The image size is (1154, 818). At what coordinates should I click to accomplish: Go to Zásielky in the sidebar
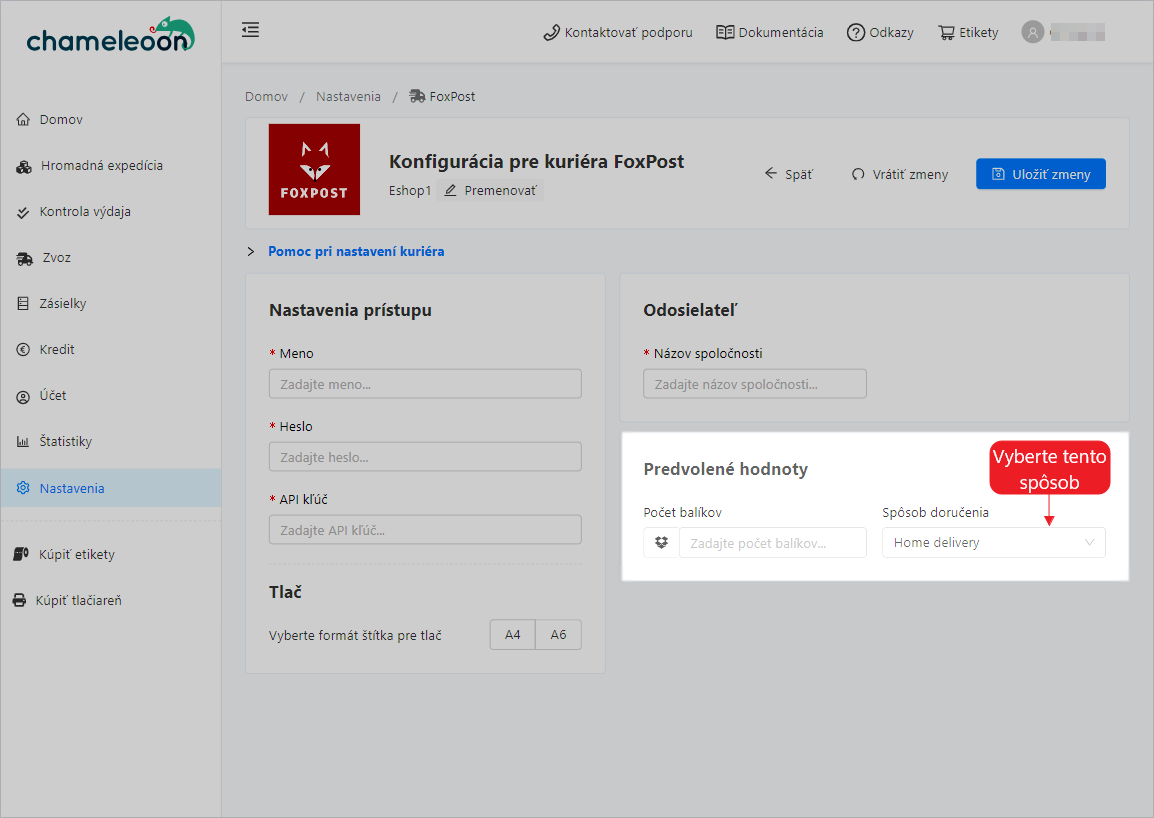coord(63,304)
